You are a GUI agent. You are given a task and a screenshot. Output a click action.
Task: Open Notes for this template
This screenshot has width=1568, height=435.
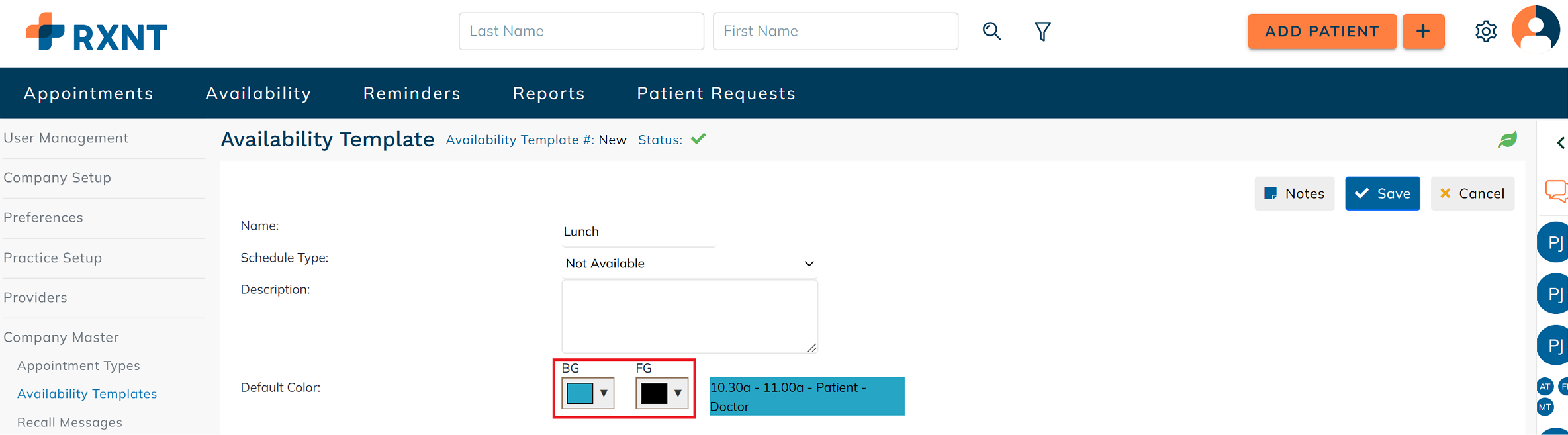(1294, 193)
